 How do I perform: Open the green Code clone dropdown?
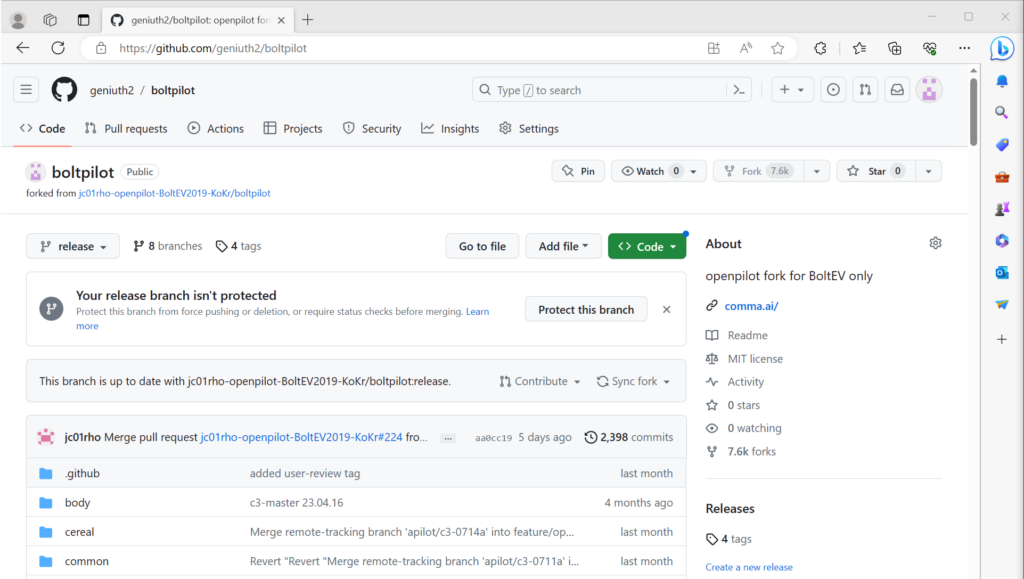click(x=647, y=246)
